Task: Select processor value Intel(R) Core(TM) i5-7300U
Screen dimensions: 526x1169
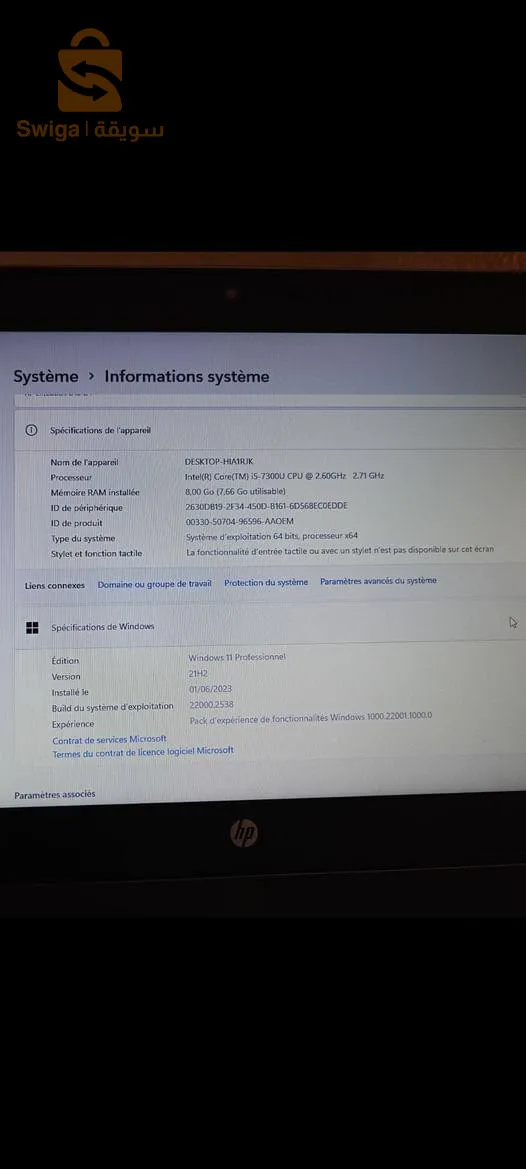Action: tap(285, 476)
